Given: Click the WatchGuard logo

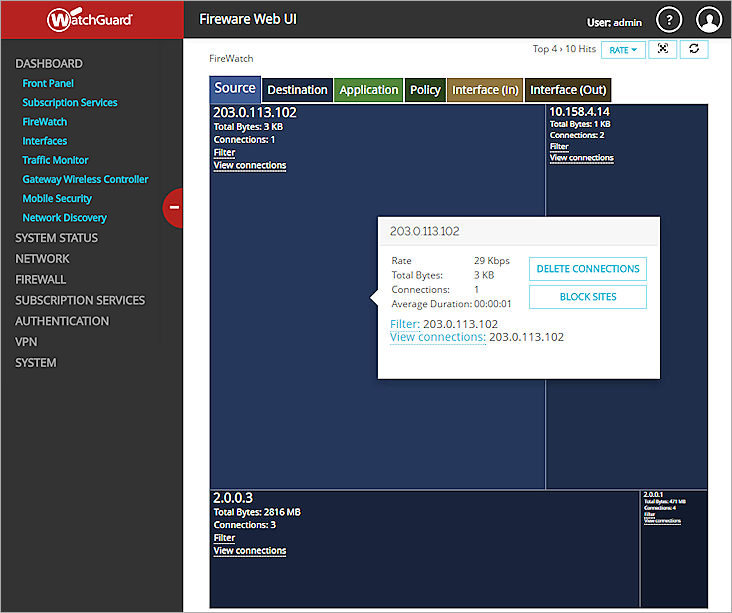Looking at the screenshot, I should 91,19.
